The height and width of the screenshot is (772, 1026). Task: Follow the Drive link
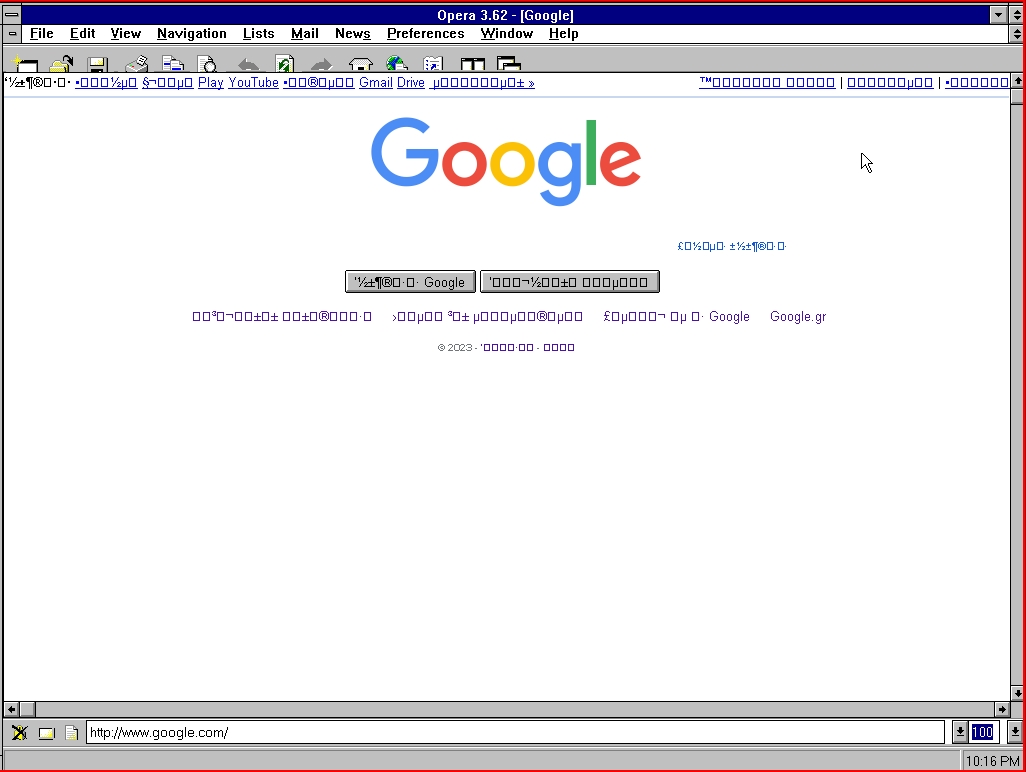click(x=411, y=82)
